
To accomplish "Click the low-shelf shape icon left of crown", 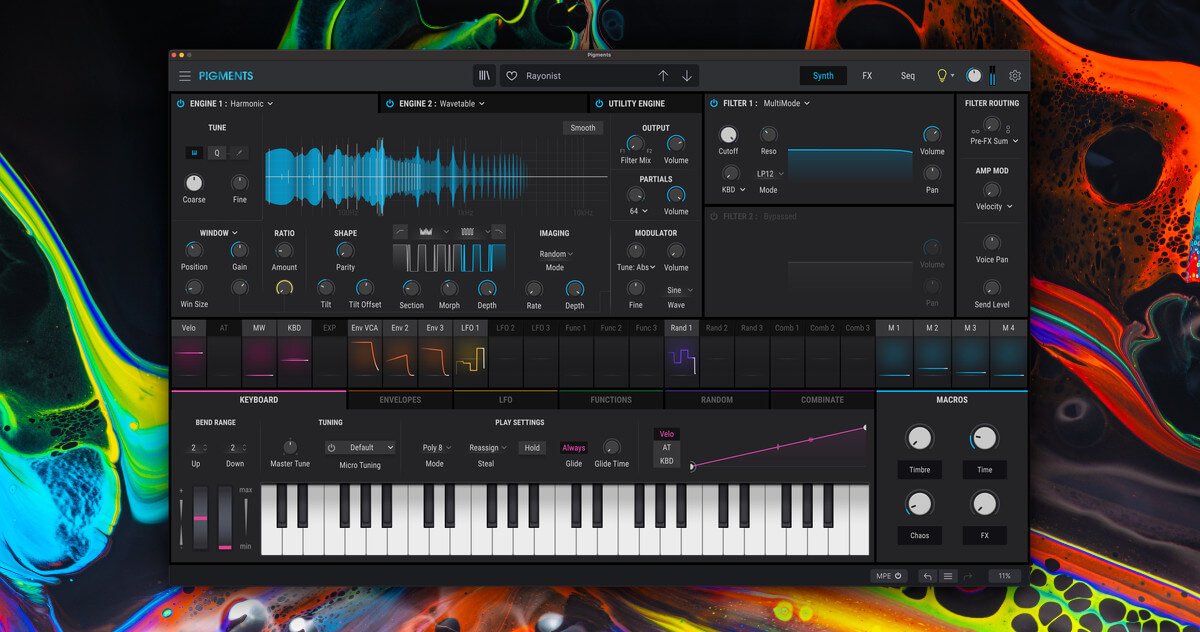I will click(400, 231).
